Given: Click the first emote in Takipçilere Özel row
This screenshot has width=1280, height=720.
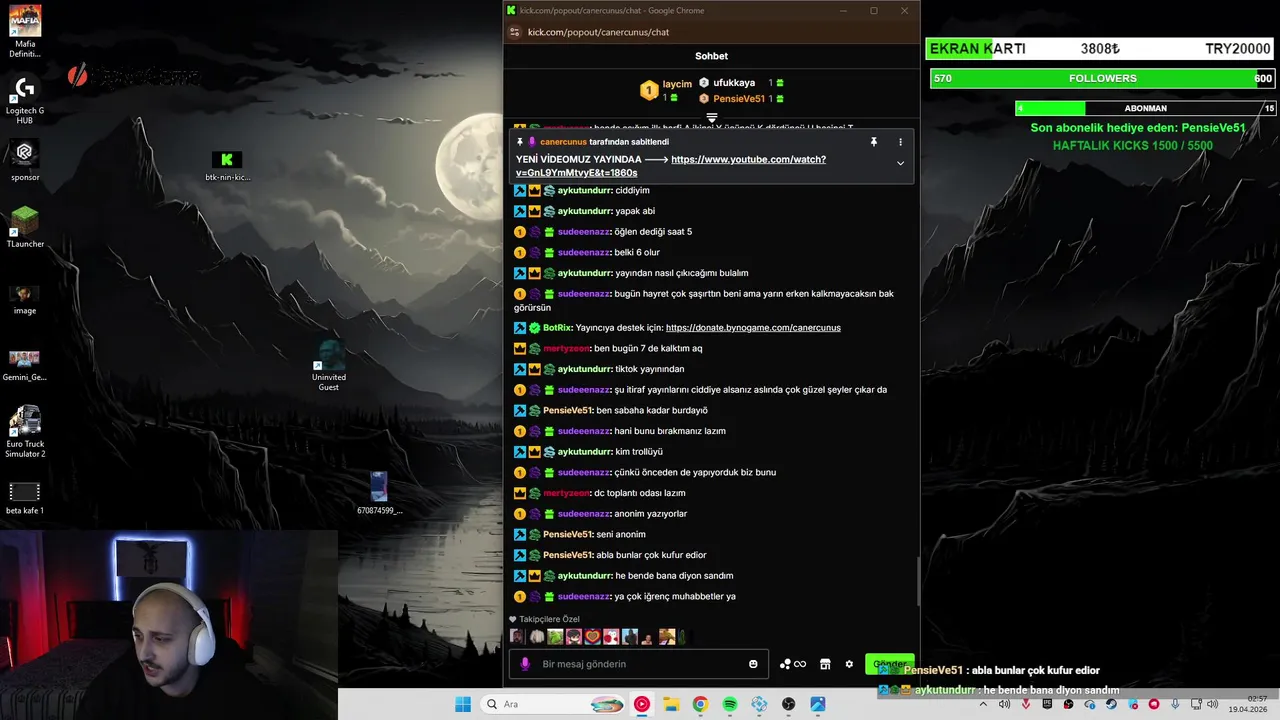Looking at the screenshot, I should tap(517, 637).
